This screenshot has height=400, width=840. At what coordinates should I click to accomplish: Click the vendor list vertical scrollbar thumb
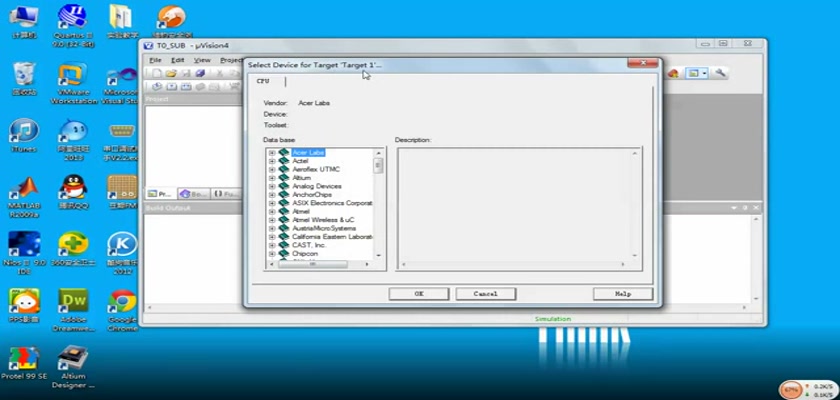click(378, 165)
